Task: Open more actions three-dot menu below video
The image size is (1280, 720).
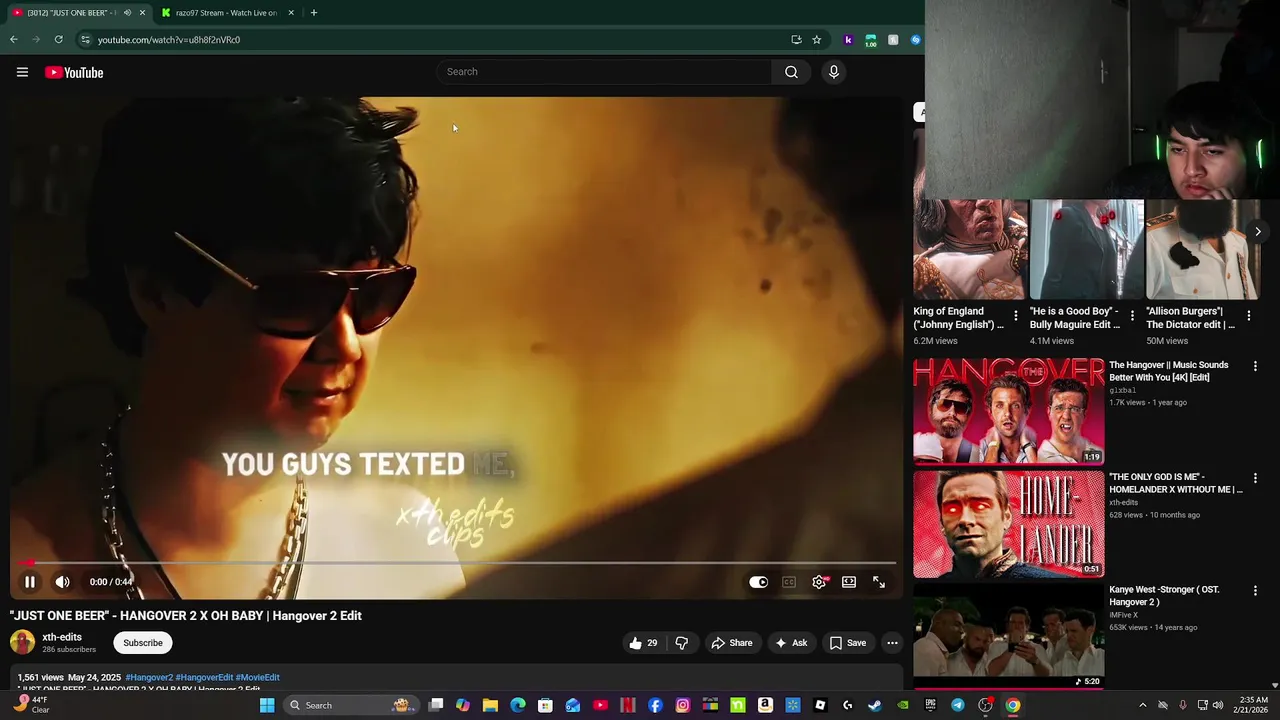Action: click(892, 643)
